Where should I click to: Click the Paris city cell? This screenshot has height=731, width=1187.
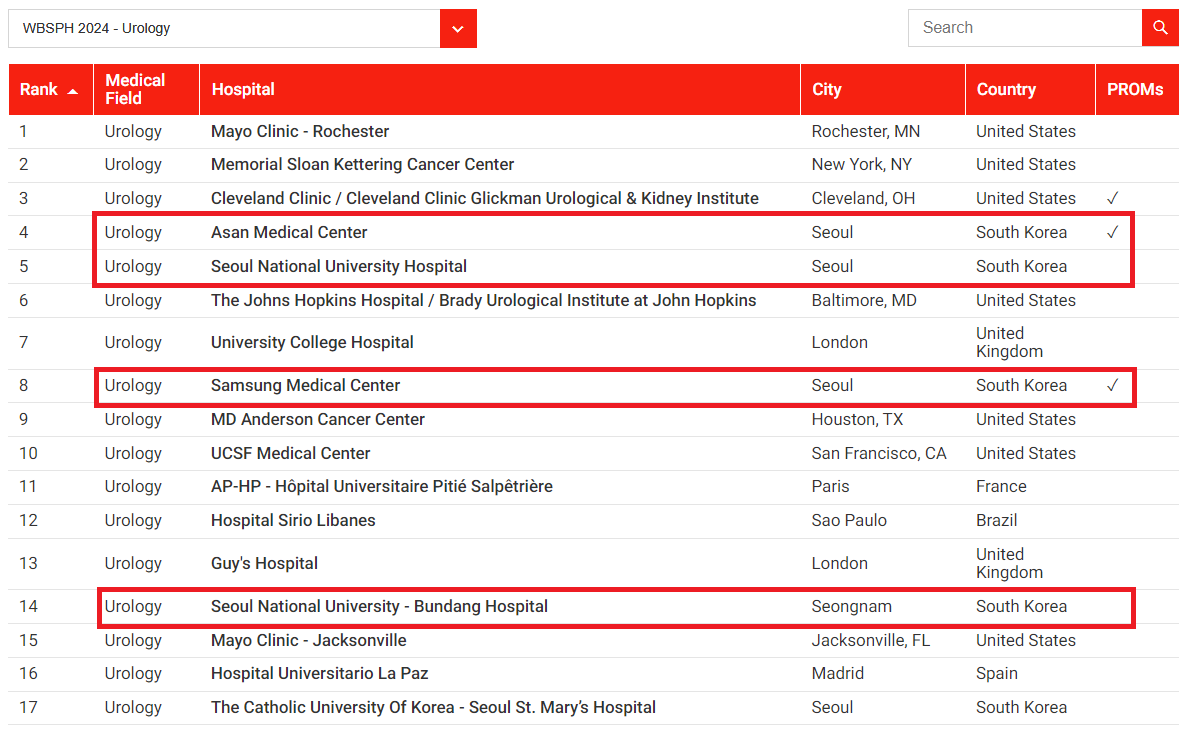830,487
